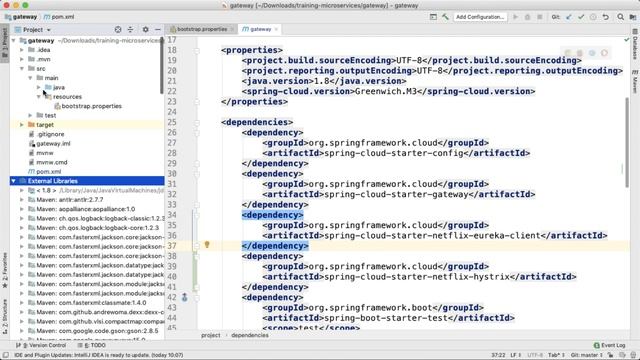Click the editor vertical scrollbar
The height and width of the screenshot is (360, 640).
click(627, 143)
